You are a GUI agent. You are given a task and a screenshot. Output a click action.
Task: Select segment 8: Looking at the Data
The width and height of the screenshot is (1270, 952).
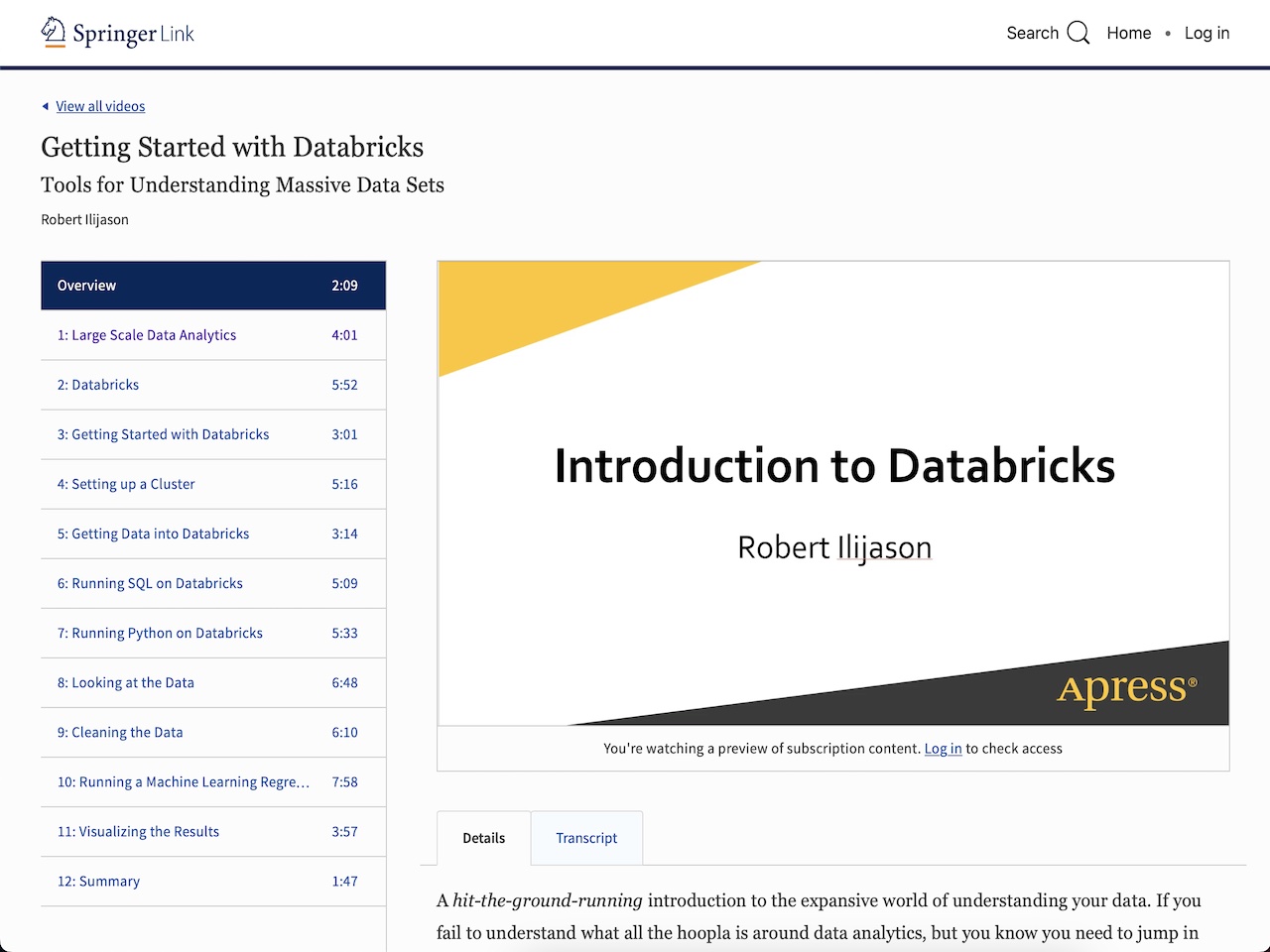point(213,682)
